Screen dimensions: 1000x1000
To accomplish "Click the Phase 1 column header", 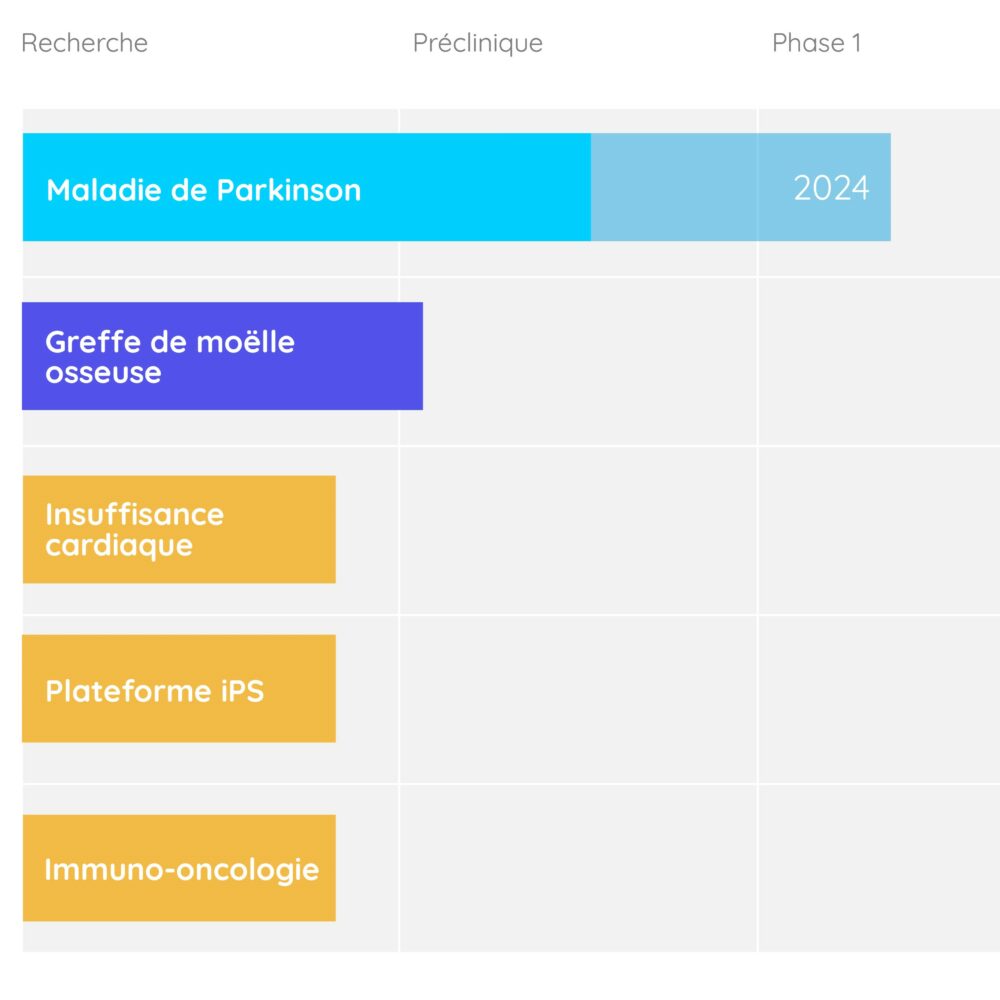I will [816, 43].
